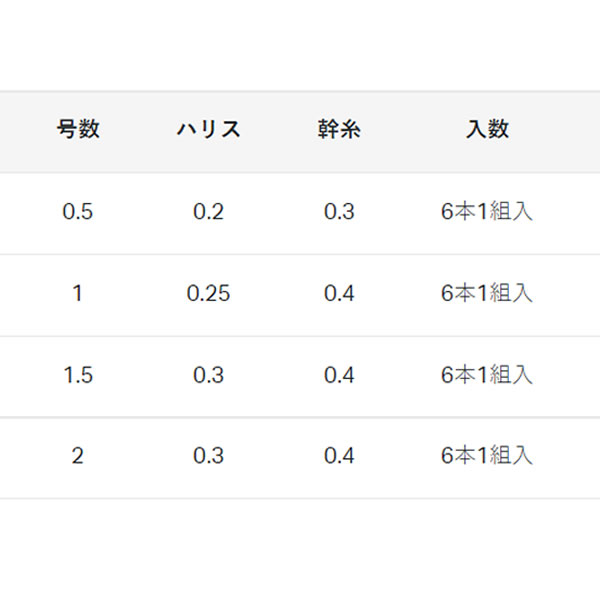The height and width of the screenshot is (600, 600).
Task: Select ハリス value 0.2 cell
Action: (208, 212)
